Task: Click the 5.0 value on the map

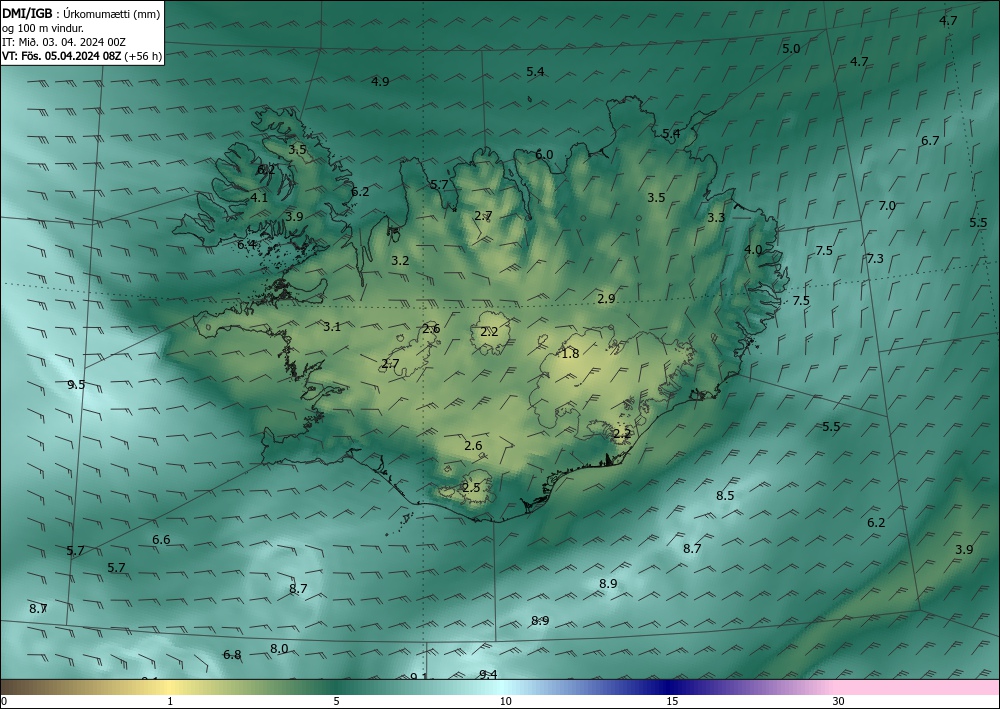Action: (x=791, y=49)
